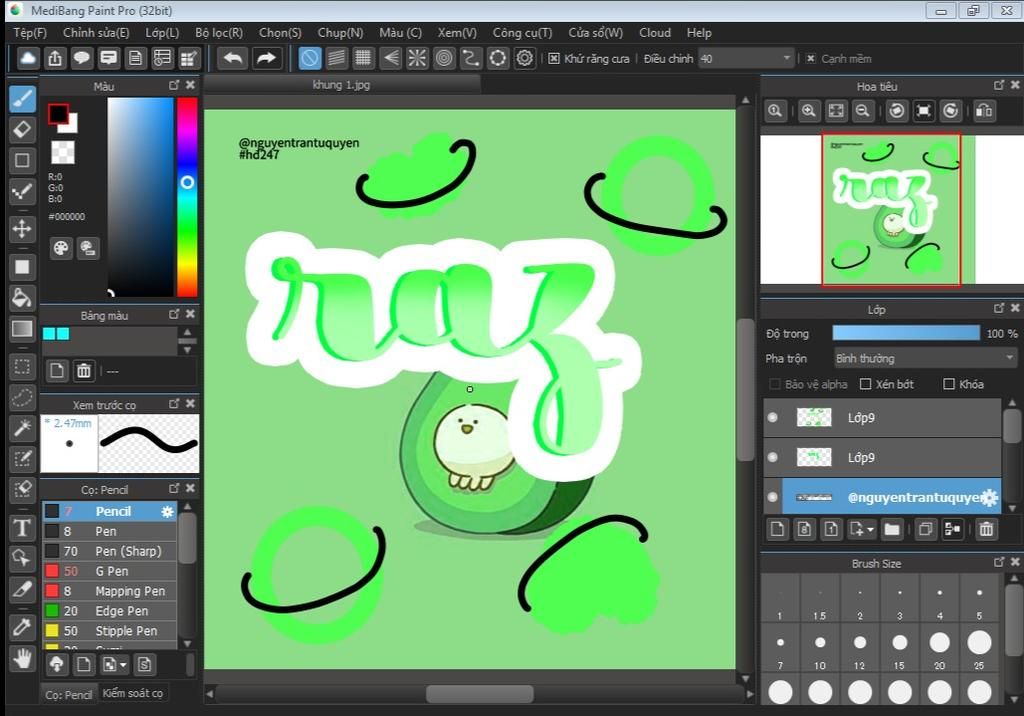This screenshot has width=1024, height=716.
Task: Detach the Màu panel with its float icon
Action: [x=174, y=85]
